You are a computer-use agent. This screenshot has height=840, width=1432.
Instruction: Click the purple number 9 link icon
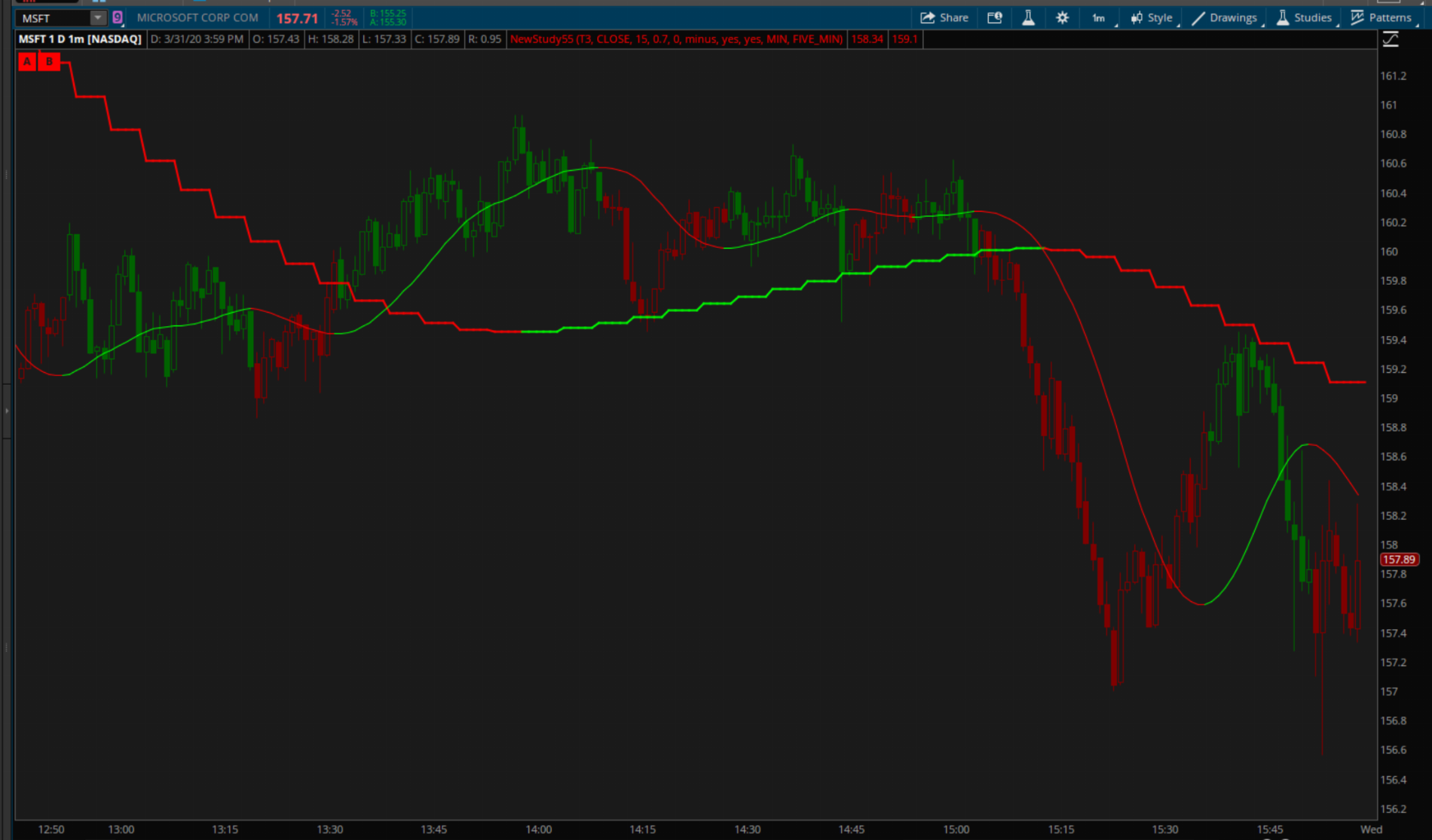[118, 17]
